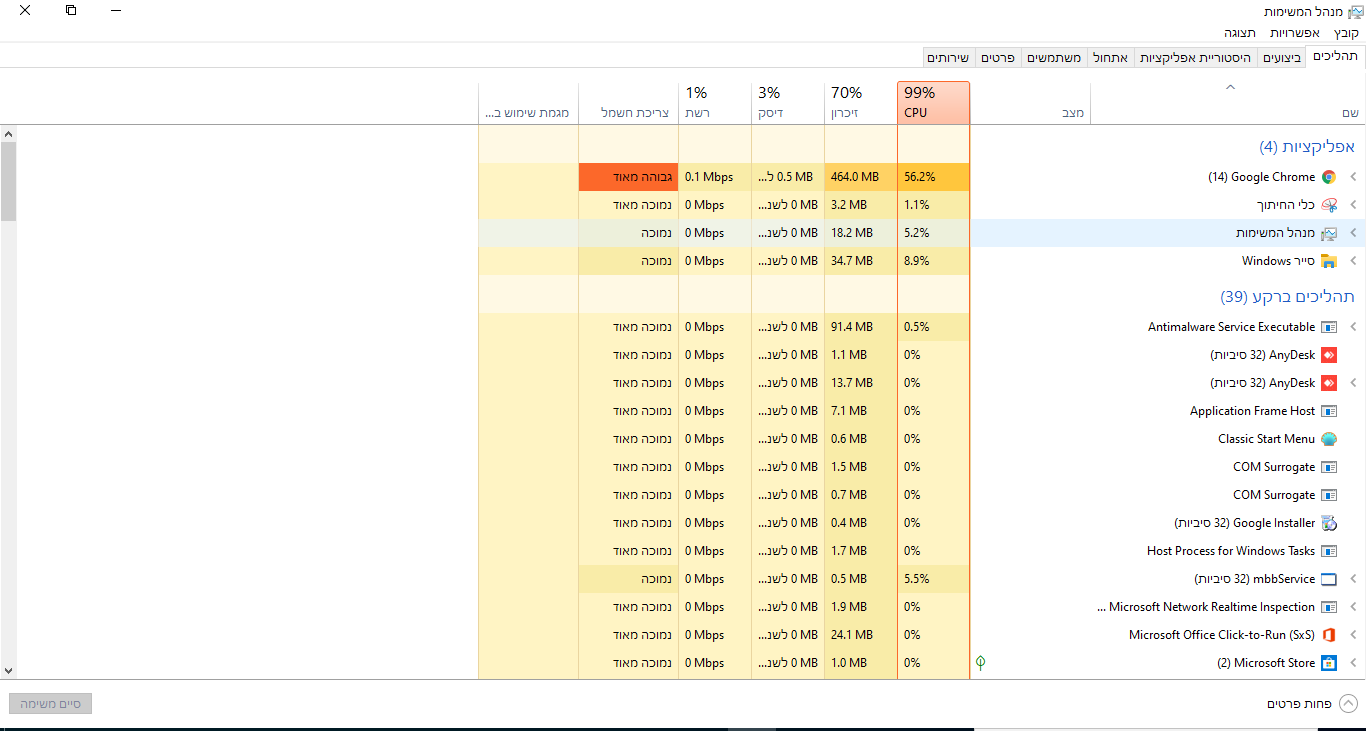
Task: Click the Google Chrome icon in process list
Action: (x=1329, y=177)
